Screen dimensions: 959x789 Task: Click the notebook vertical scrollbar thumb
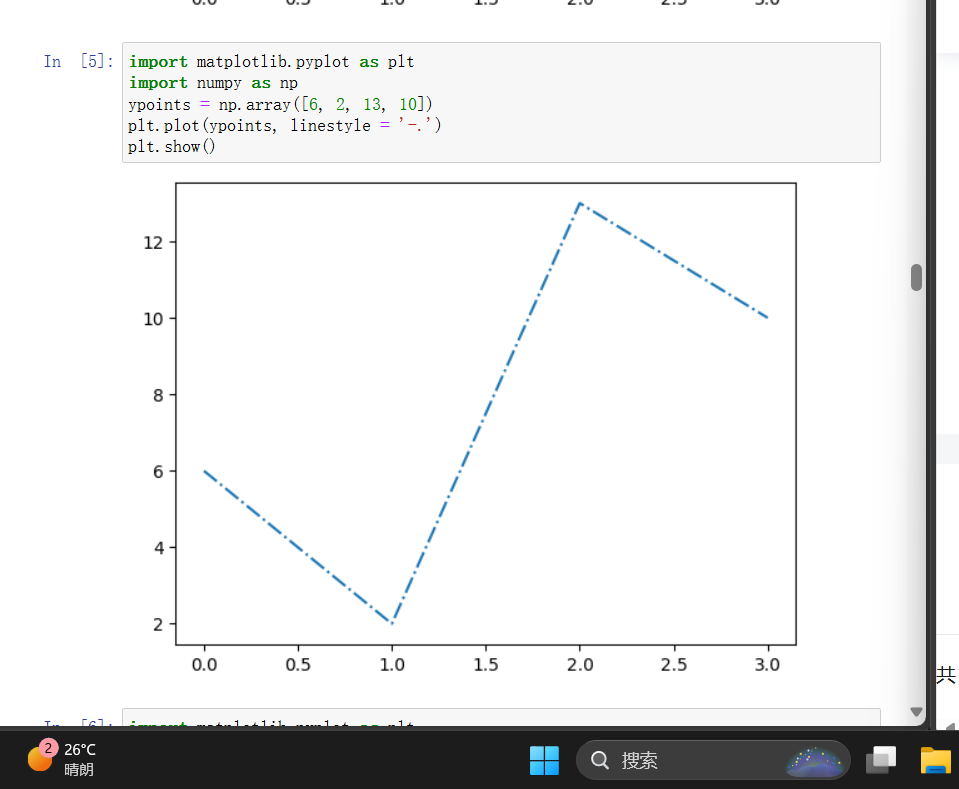coord(916,278)
